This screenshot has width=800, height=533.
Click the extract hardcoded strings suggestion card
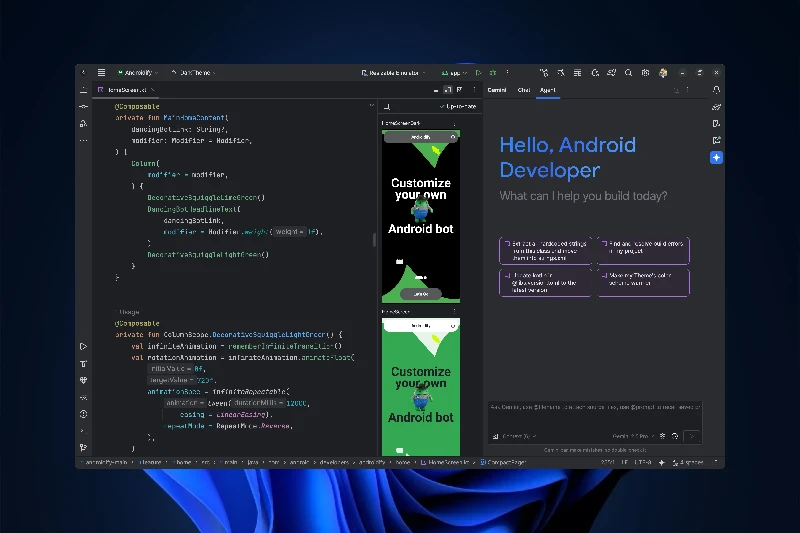coord(545,250)
